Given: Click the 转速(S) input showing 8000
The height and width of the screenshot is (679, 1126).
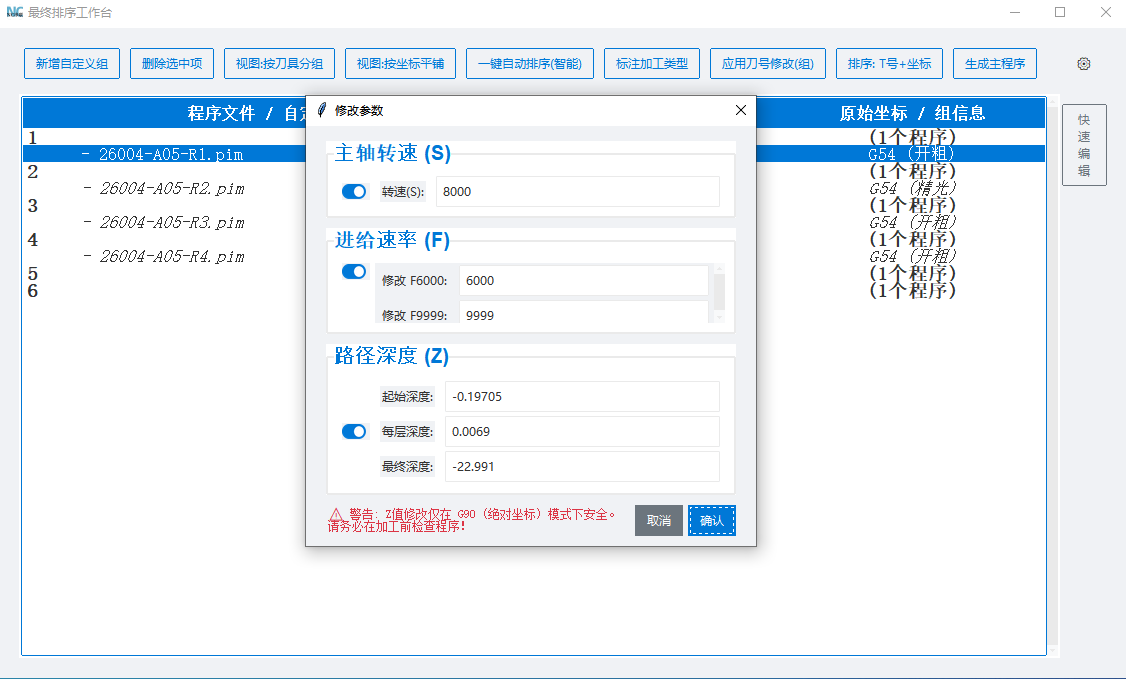Looking at the screenshot, I should click(x=580, y=191).
